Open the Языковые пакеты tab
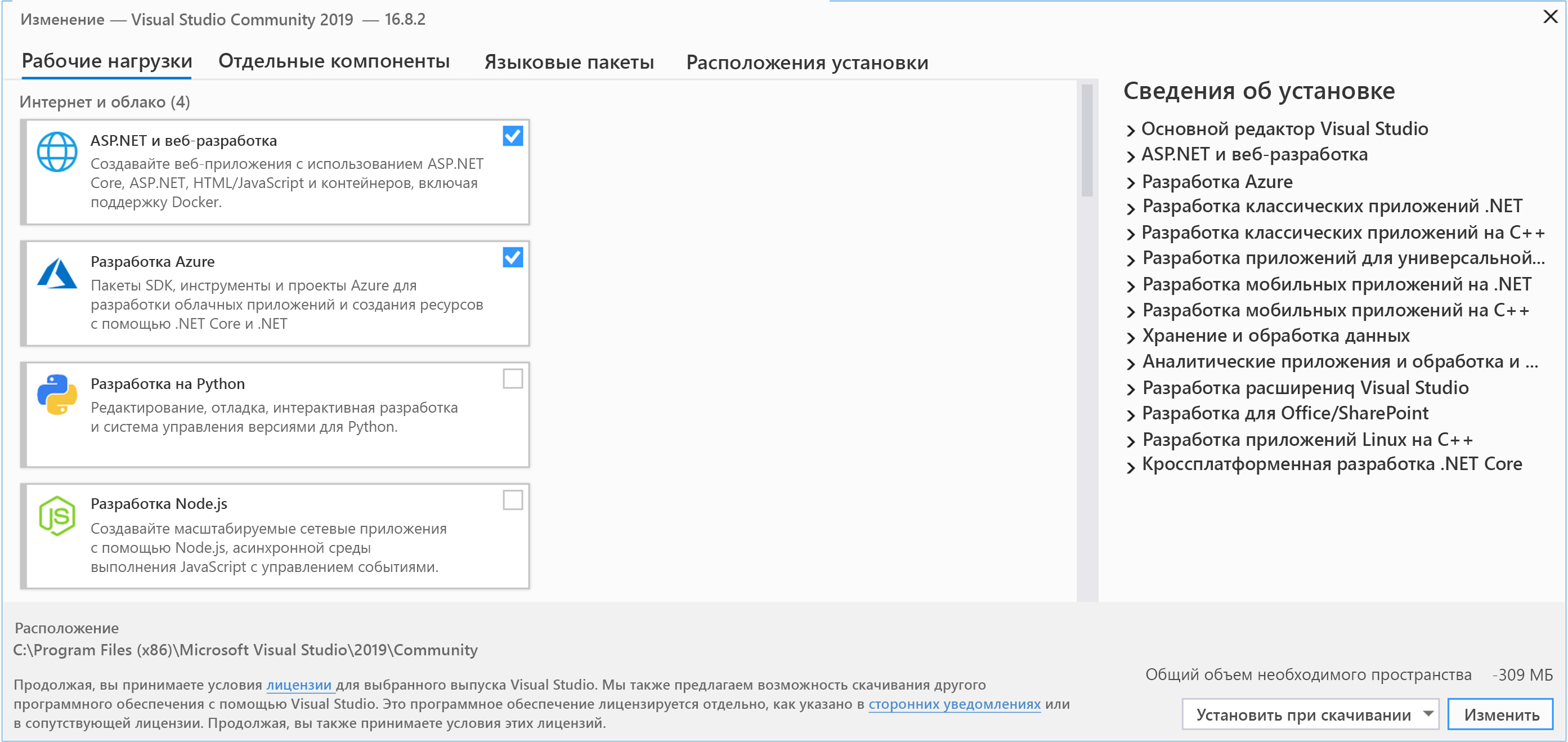Image resolution: width=1568 pixels, height=742 pixels. (568, 62)
